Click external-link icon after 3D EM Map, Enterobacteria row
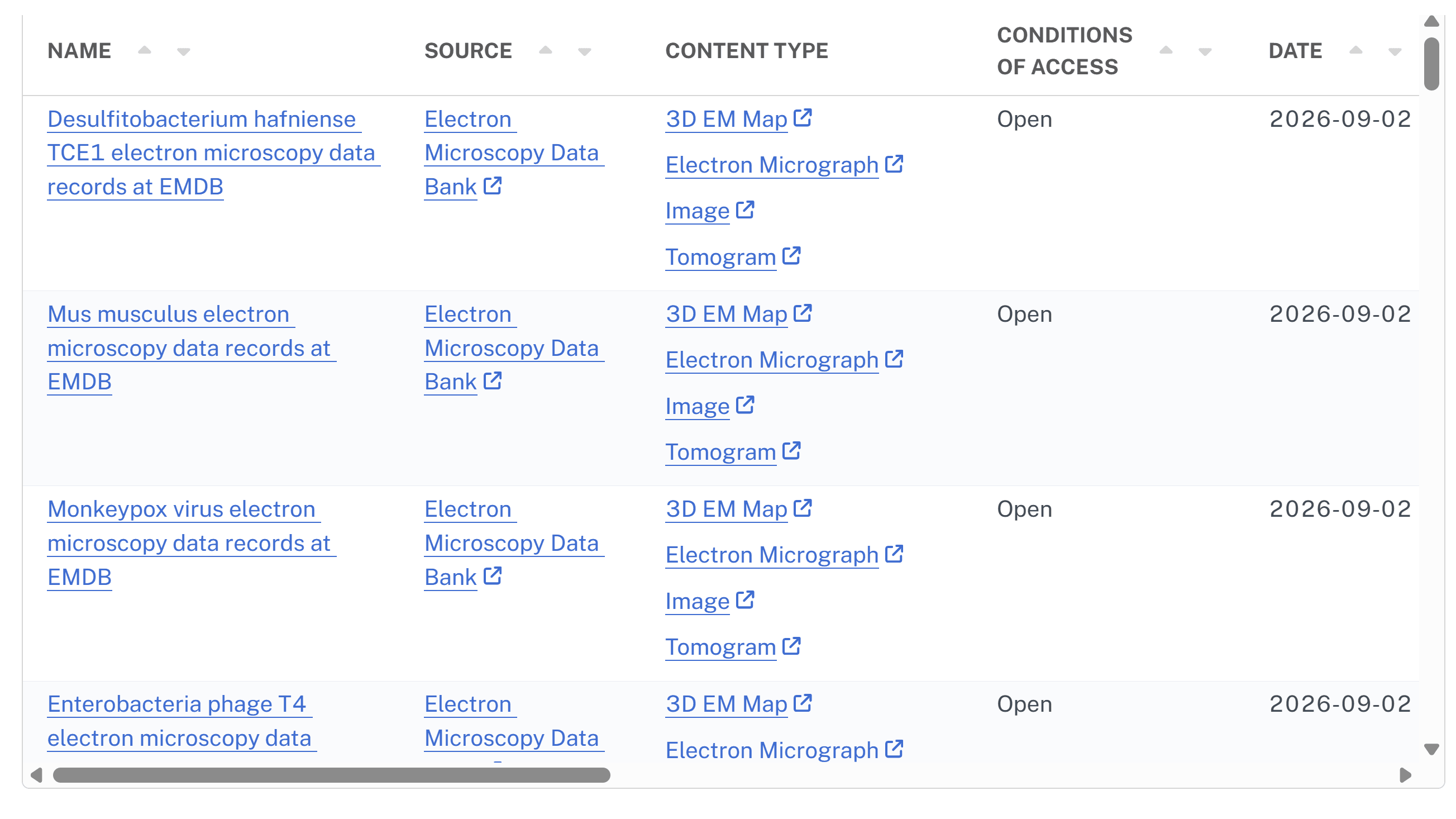 coord(803,703)
